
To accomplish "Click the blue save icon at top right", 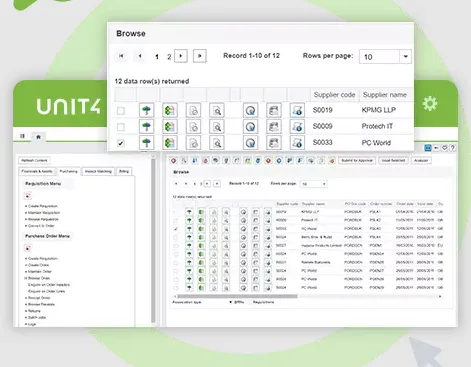I will (x=428, y=148).
